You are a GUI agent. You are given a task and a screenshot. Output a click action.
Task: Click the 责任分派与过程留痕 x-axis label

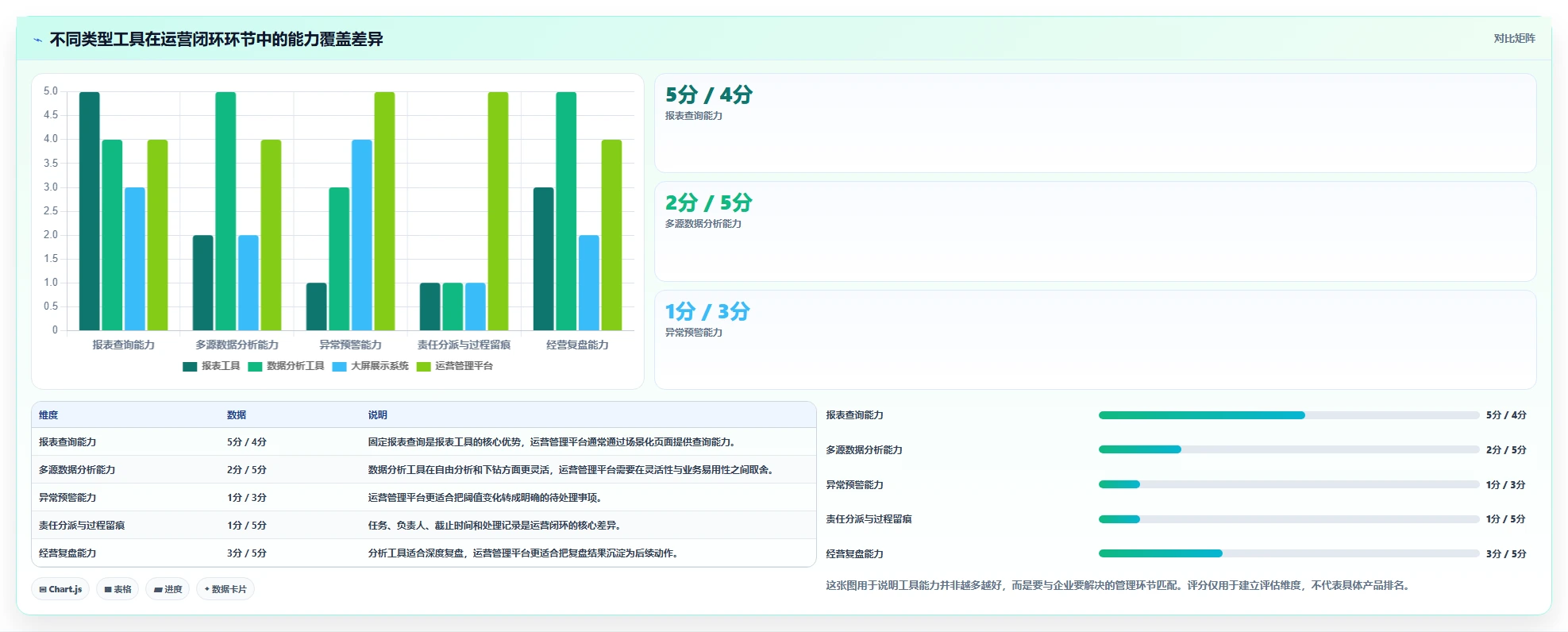point(464,345)
